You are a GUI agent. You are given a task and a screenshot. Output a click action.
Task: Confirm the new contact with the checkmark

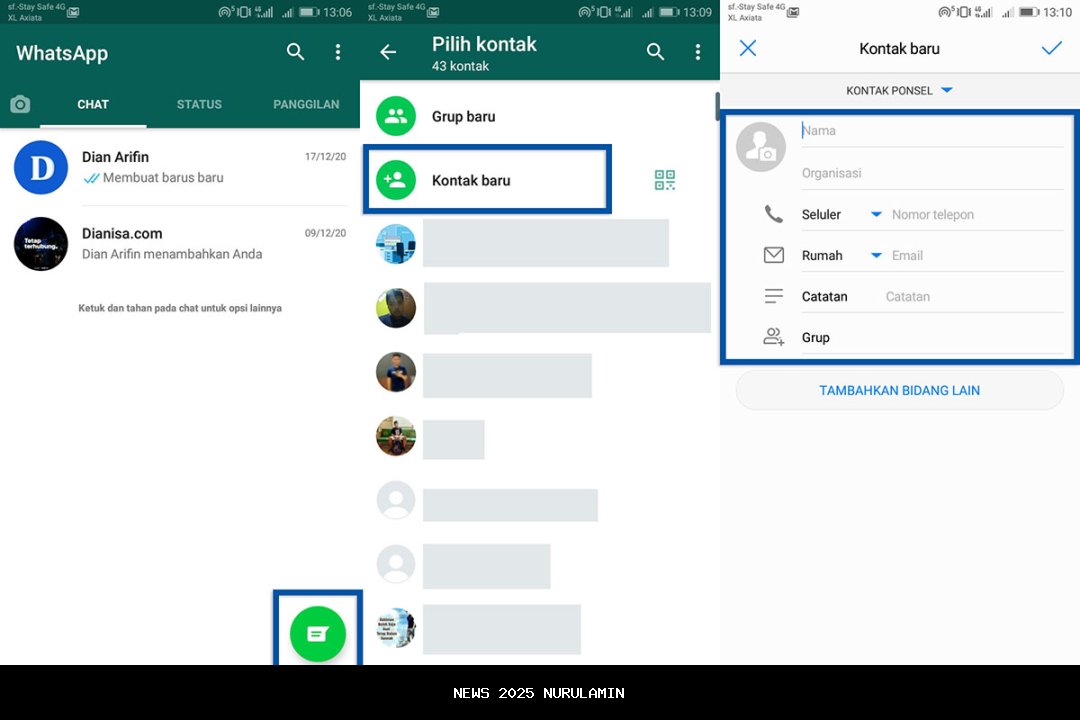tap(1051, 48)
